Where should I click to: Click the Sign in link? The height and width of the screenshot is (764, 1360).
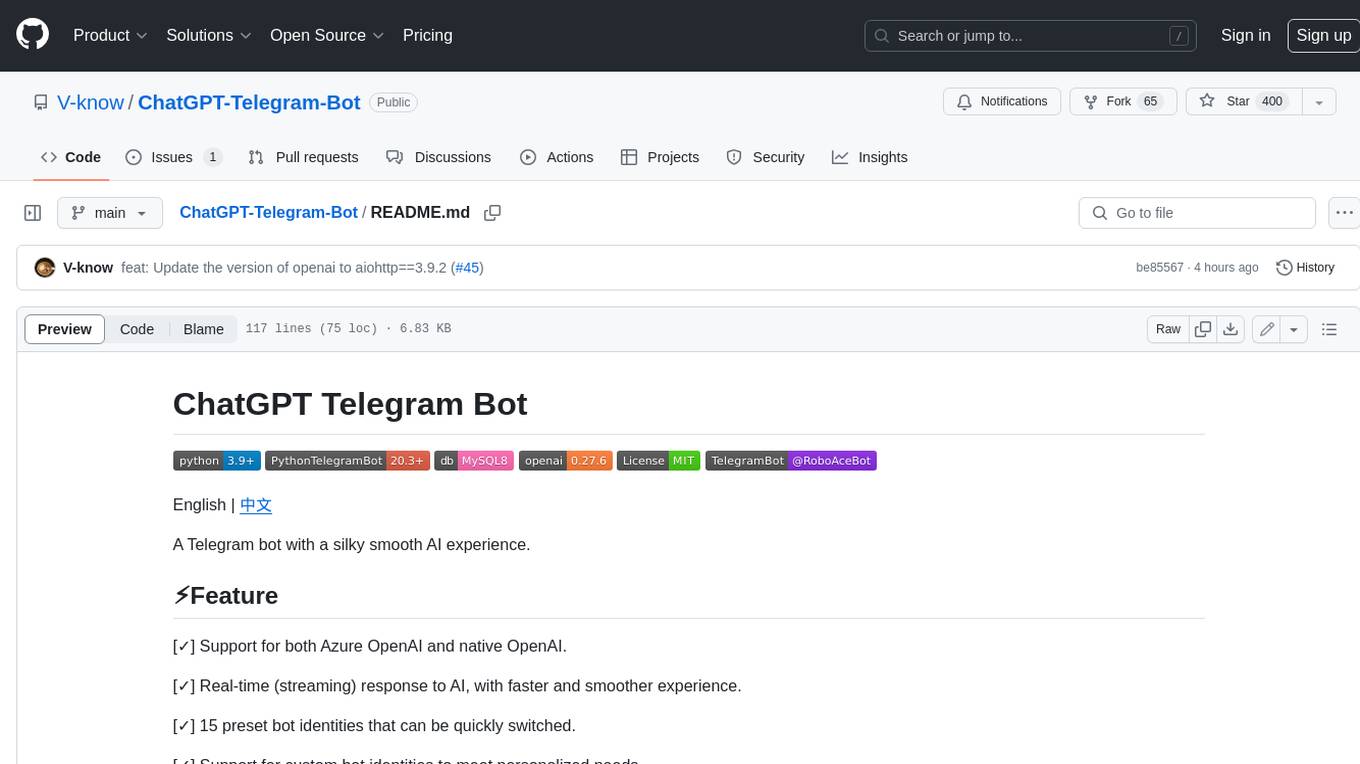point(1245,35)
